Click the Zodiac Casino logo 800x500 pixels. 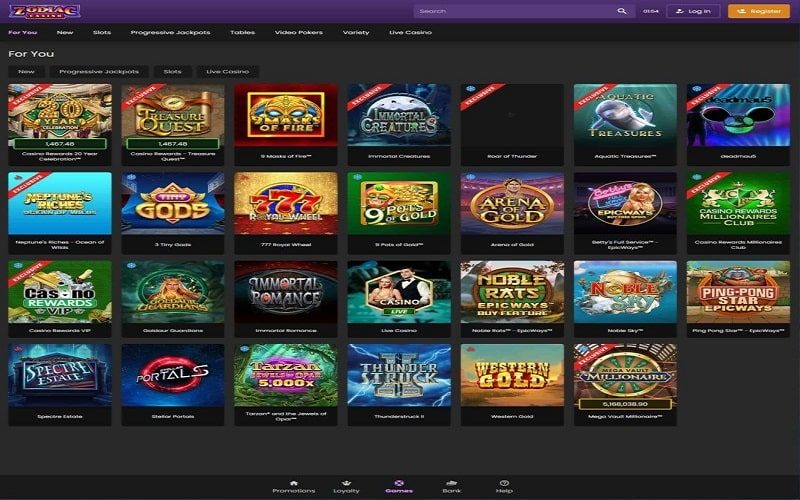click(45, 11)
